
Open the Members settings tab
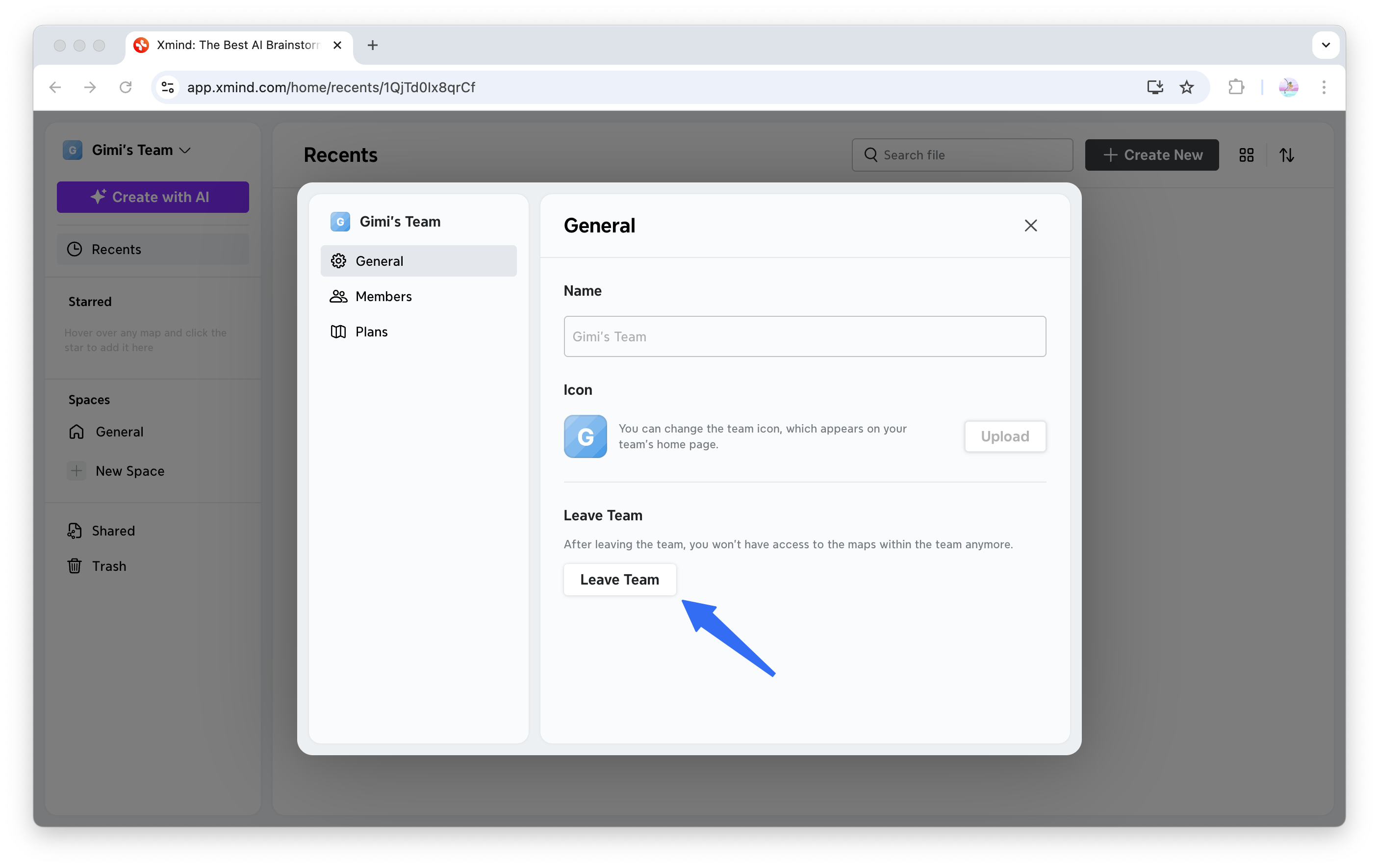pos(419,296)
